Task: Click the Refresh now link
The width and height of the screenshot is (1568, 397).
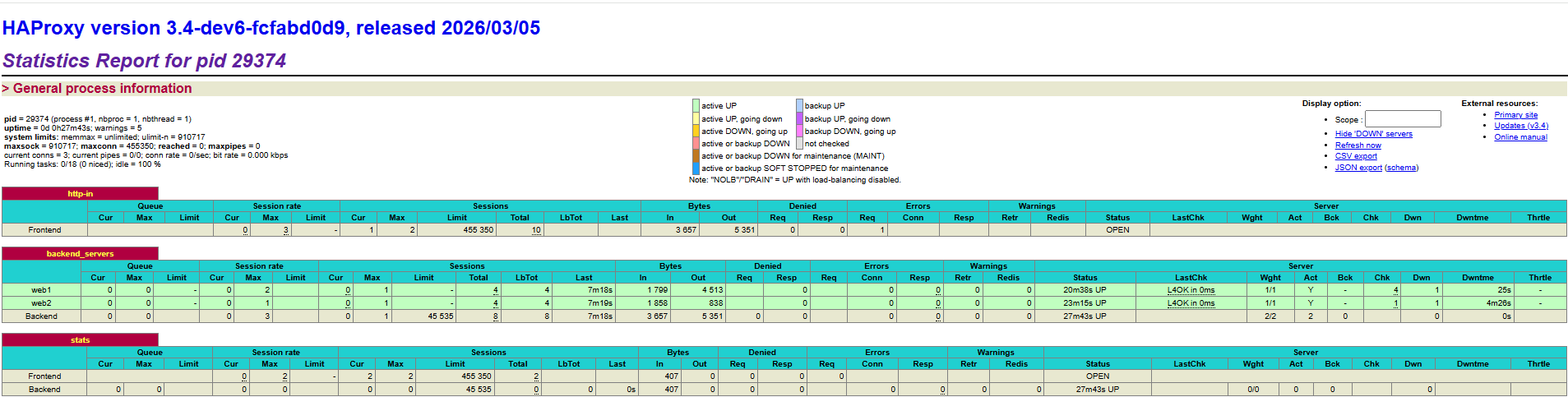Action: 1358,145
